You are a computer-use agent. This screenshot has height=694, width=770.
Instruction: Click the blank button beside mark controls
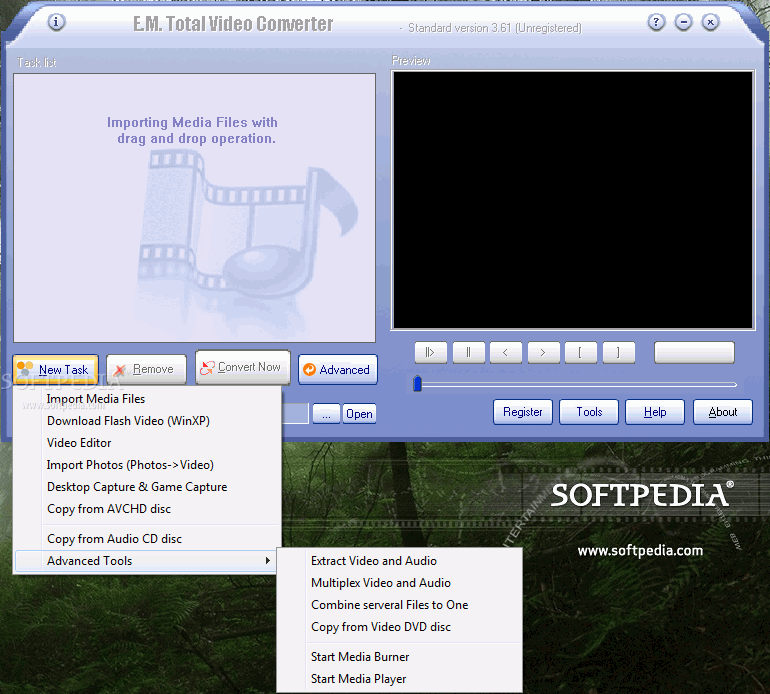coord(694,352)
